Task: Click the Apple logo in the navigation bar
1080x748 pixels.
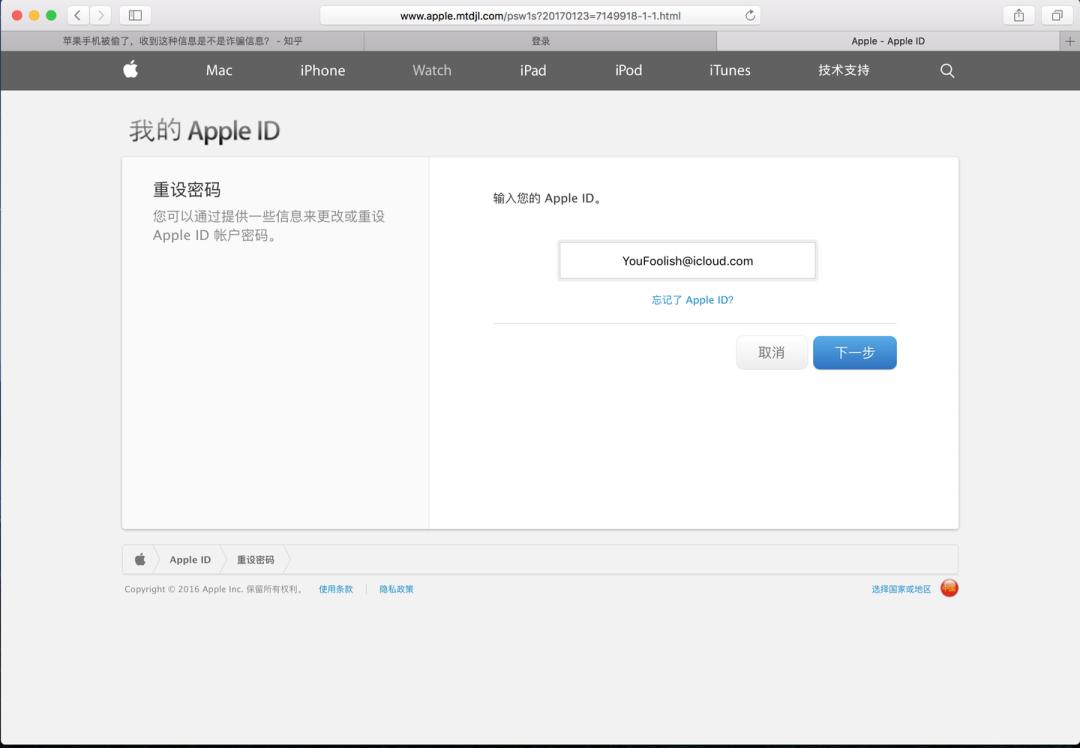Action: (x=130, y=70)
